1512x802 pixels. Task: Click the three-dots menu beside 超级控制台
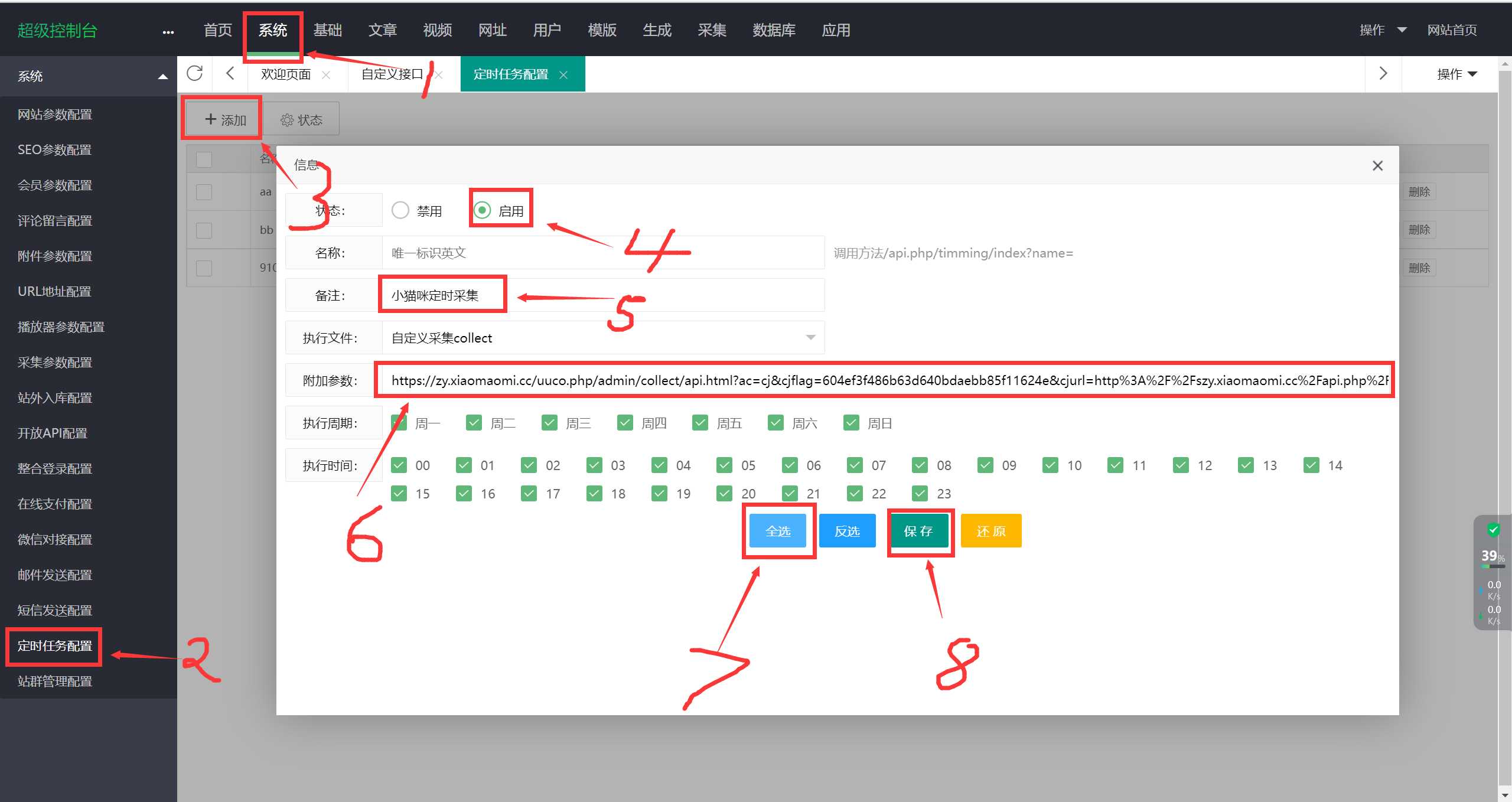click(x=168, y=32)
